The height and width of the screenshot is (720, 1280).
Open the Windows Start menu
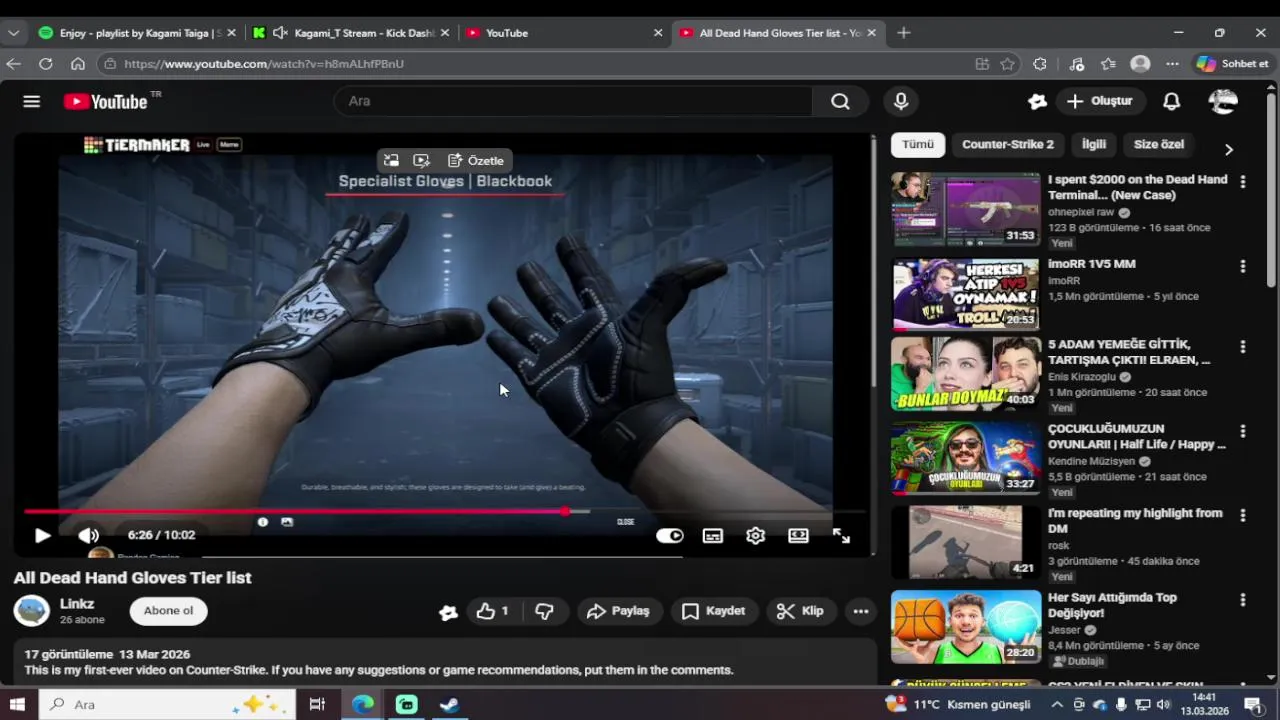click(17, 704)
